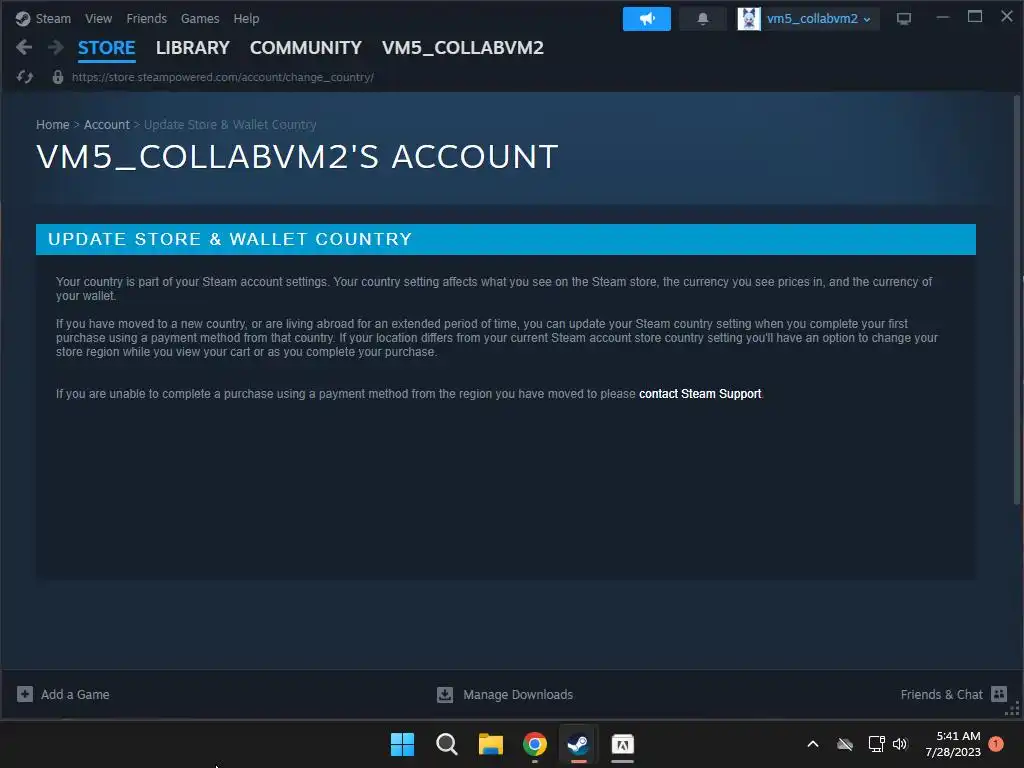Switch to Big Picture mode monitor icon
The height and width of the screenshot is (768, 1024).
904,19
